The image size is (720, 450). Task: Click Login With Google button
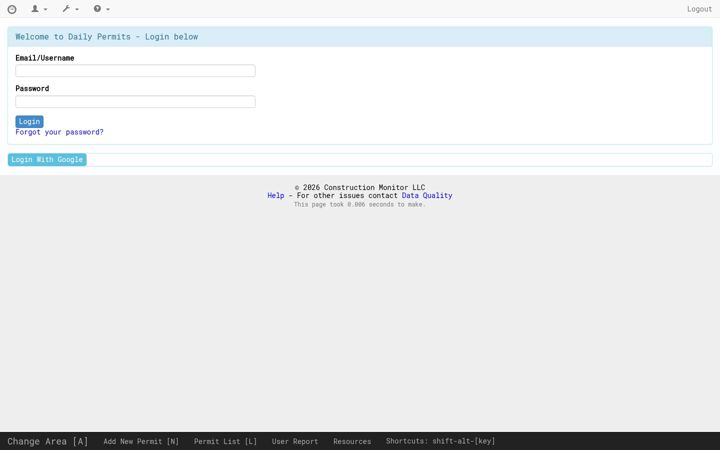click(x=47, y=160)
